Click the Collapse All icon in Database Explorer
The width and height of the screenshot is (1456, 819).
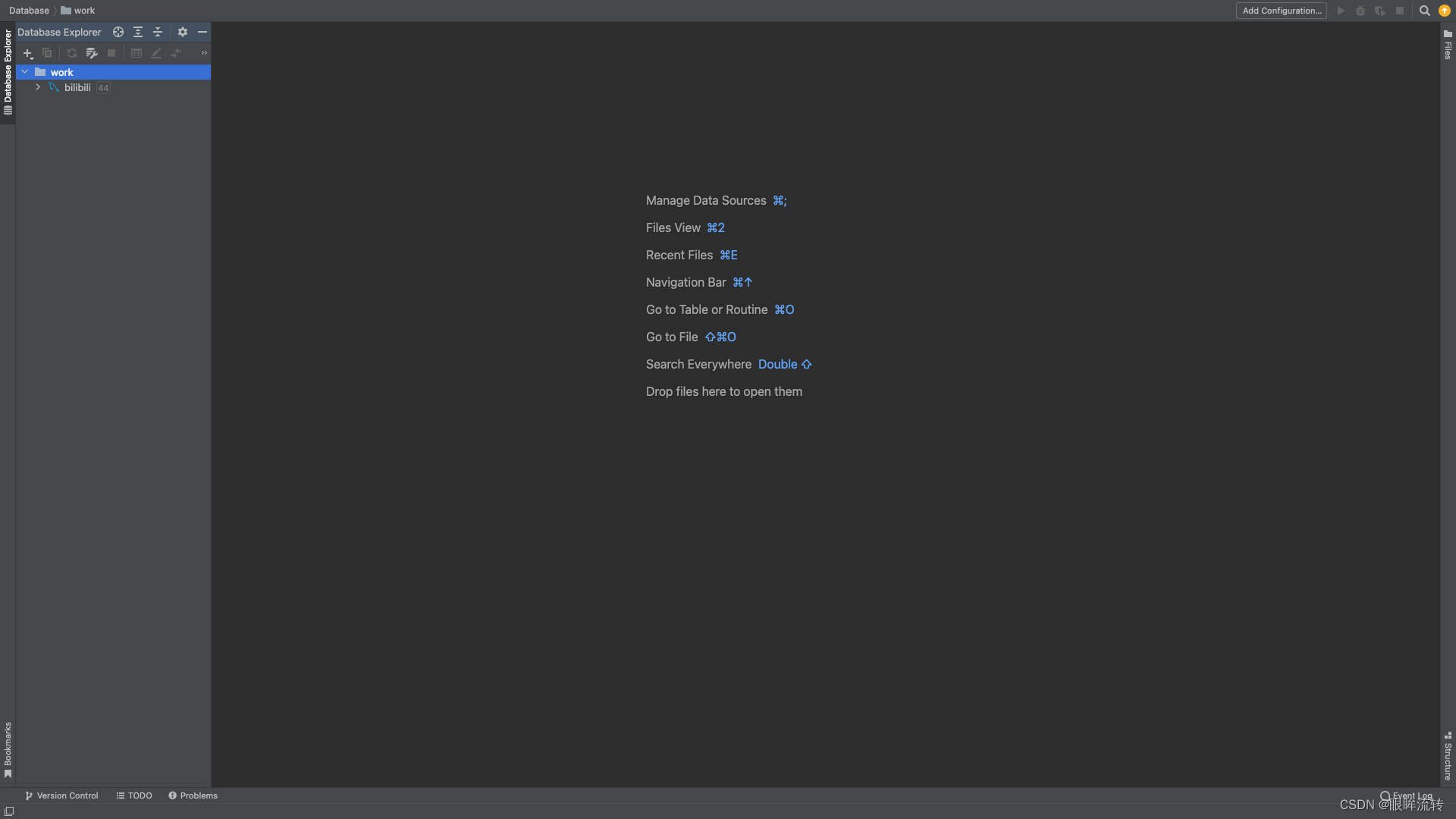158,32
